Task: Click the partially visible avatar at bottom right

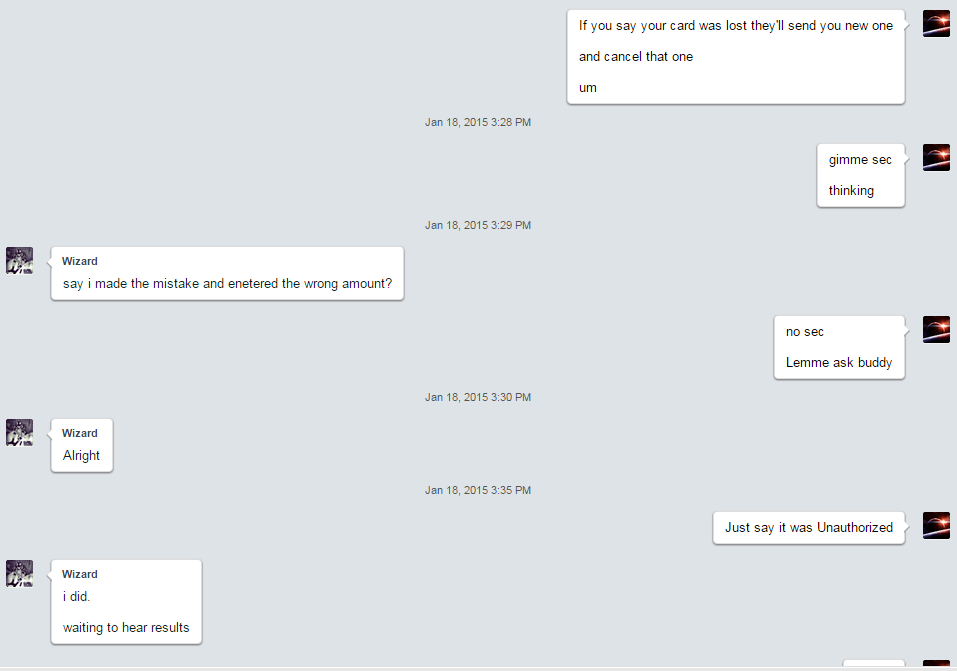Action: point(936,663)
